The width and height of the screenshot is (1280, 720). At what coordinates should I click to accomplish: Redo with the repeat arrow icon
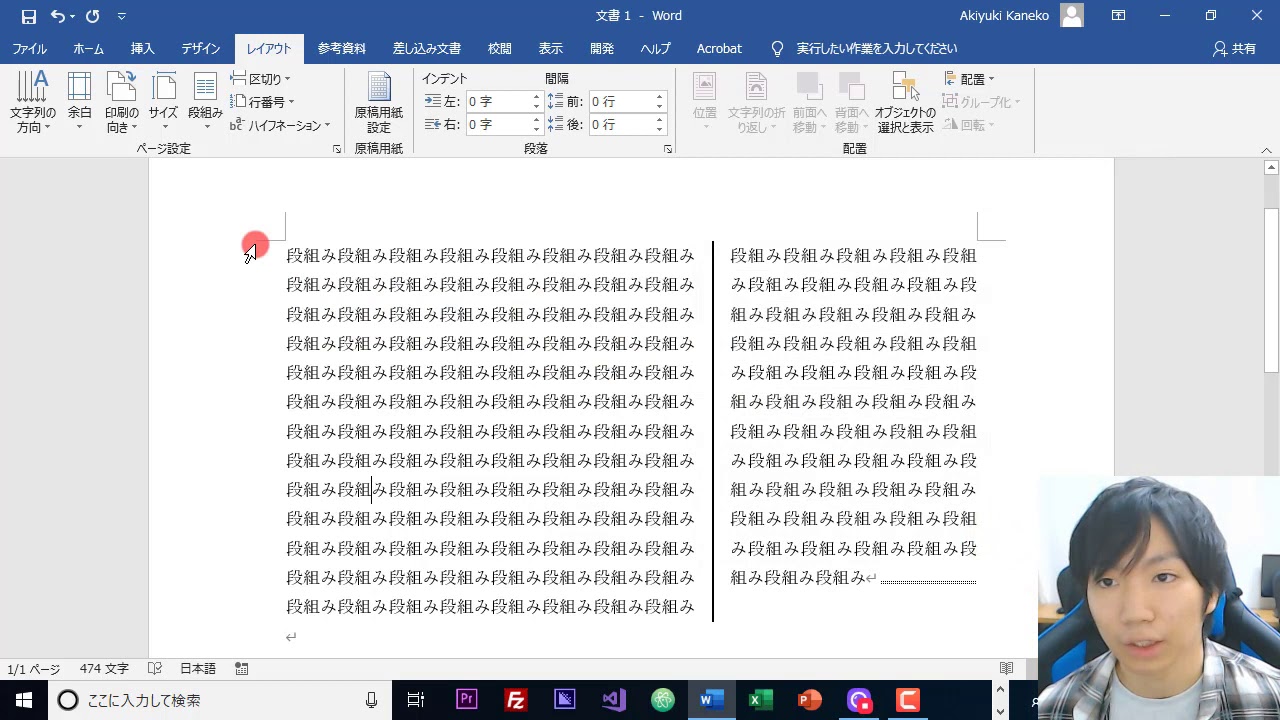[93, 16]
